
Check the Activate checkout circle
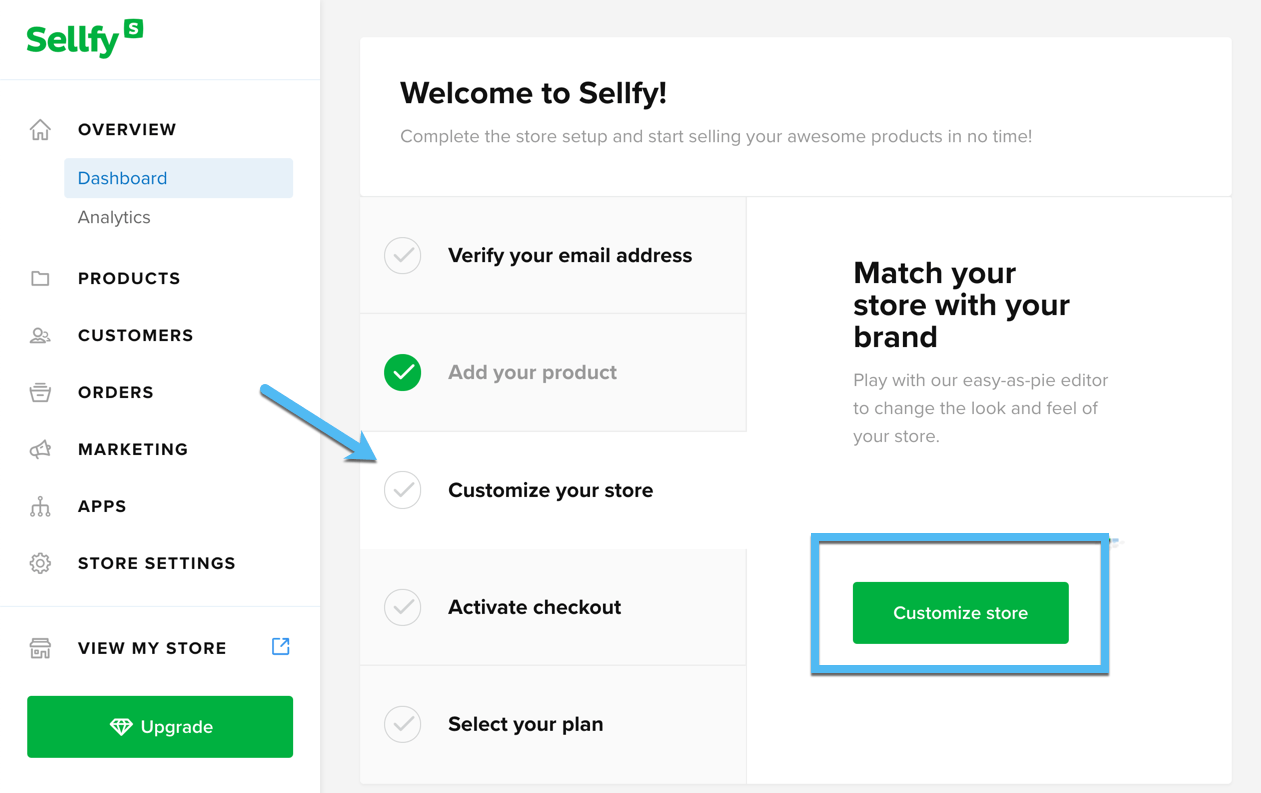point(402,607)
